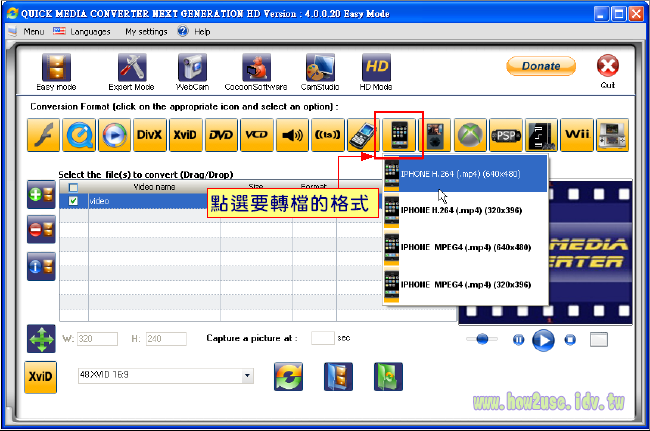Screen dimensions: 650x431
Task: Open the My settings menu
Action: [x=146, y=32]
